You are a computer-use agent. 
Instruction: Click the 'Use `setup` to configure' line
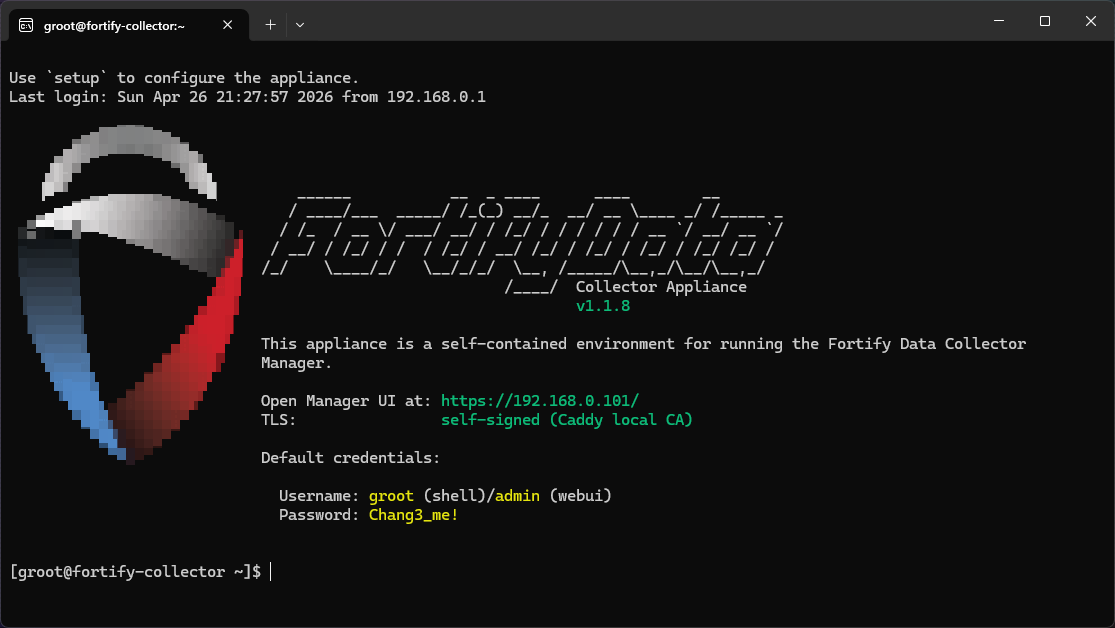184,78
